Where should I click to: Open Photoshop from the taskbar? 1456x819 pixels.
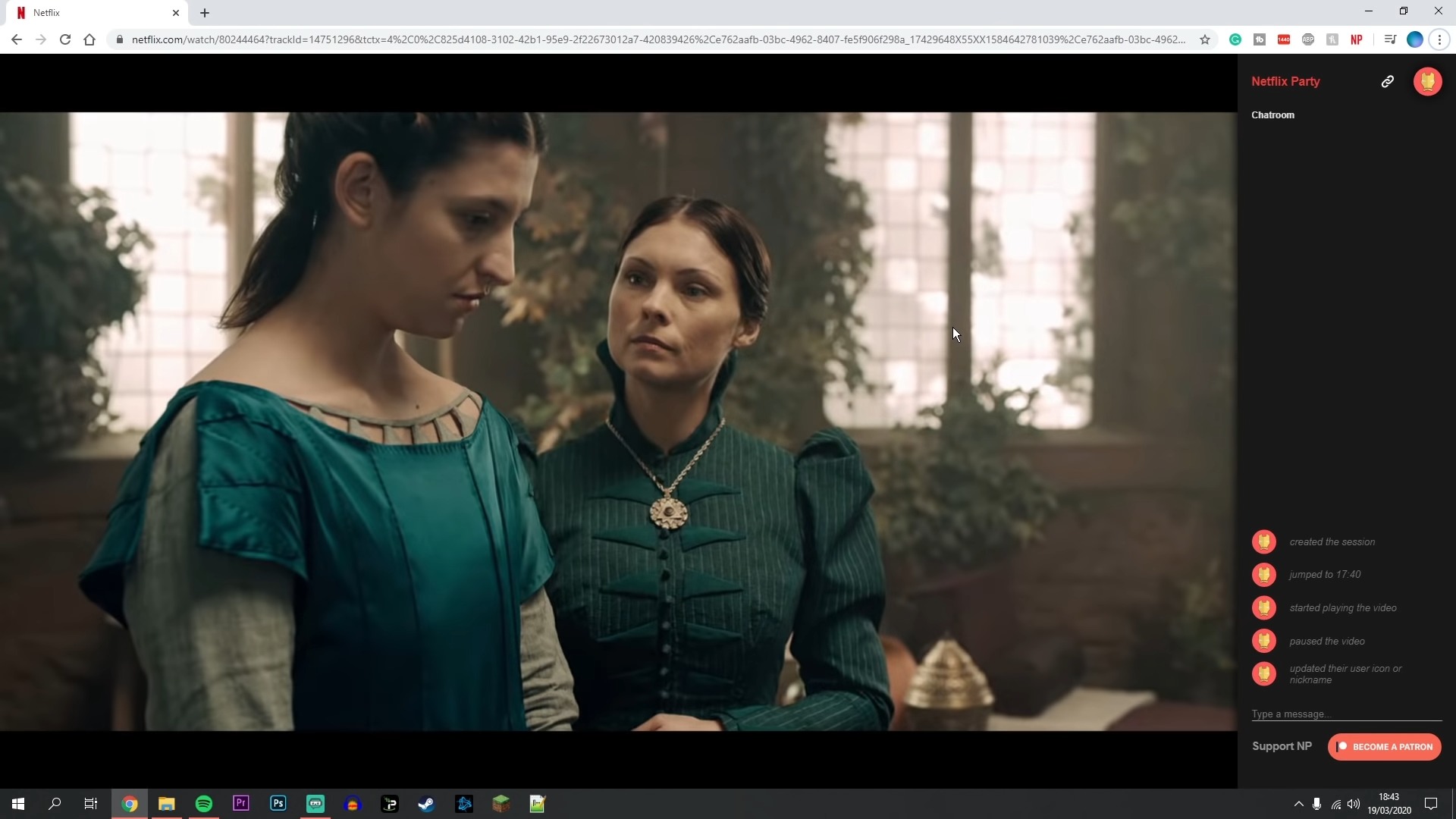point(278,803)
